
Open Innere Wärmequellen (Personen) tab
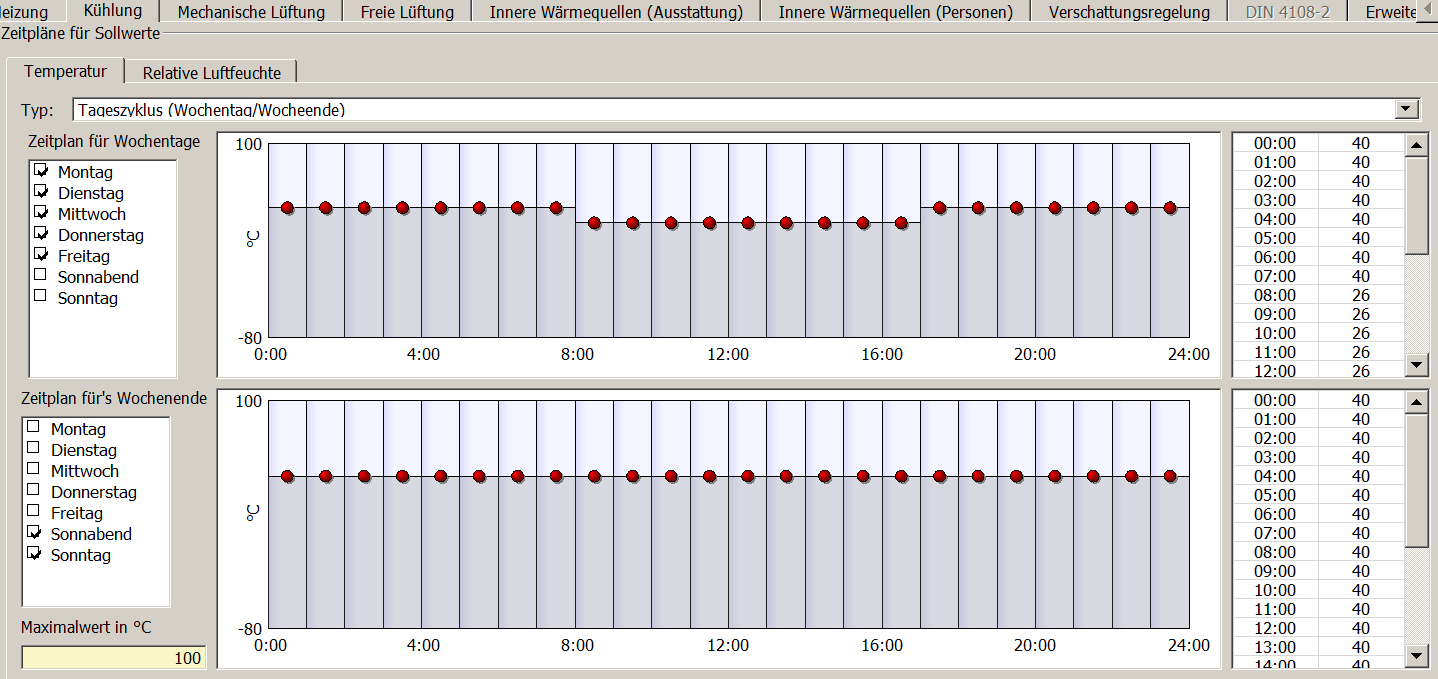tap(896, 12)
